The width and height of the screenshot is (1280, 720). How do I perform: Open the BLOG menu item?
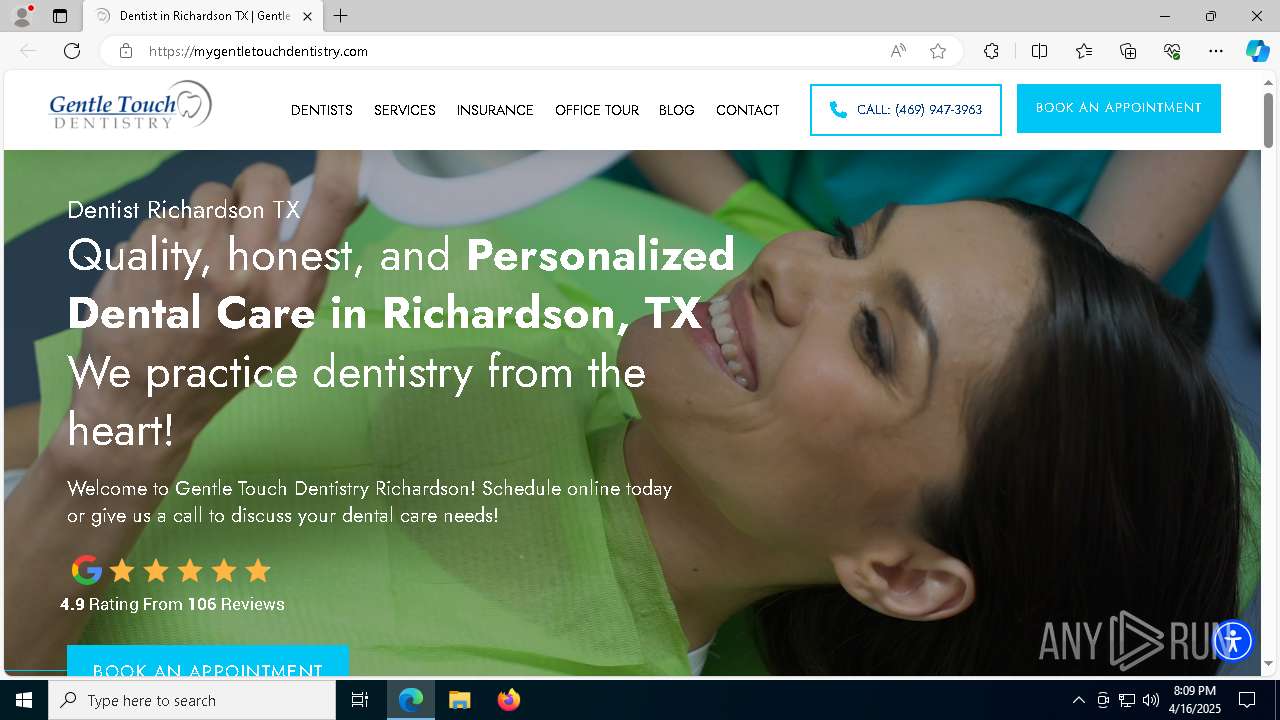tap(677, 110)
